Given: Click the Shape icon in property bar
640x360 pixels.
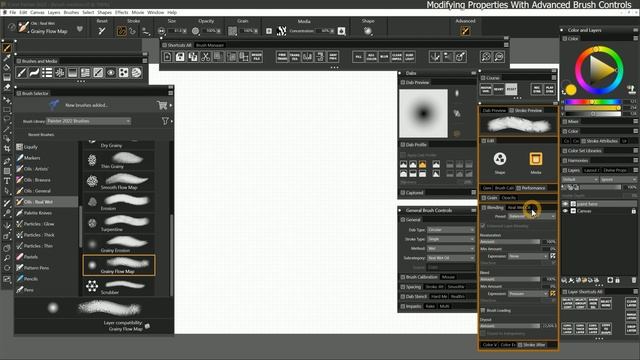Looking at the screenshot, I should (x=368, y=31).
